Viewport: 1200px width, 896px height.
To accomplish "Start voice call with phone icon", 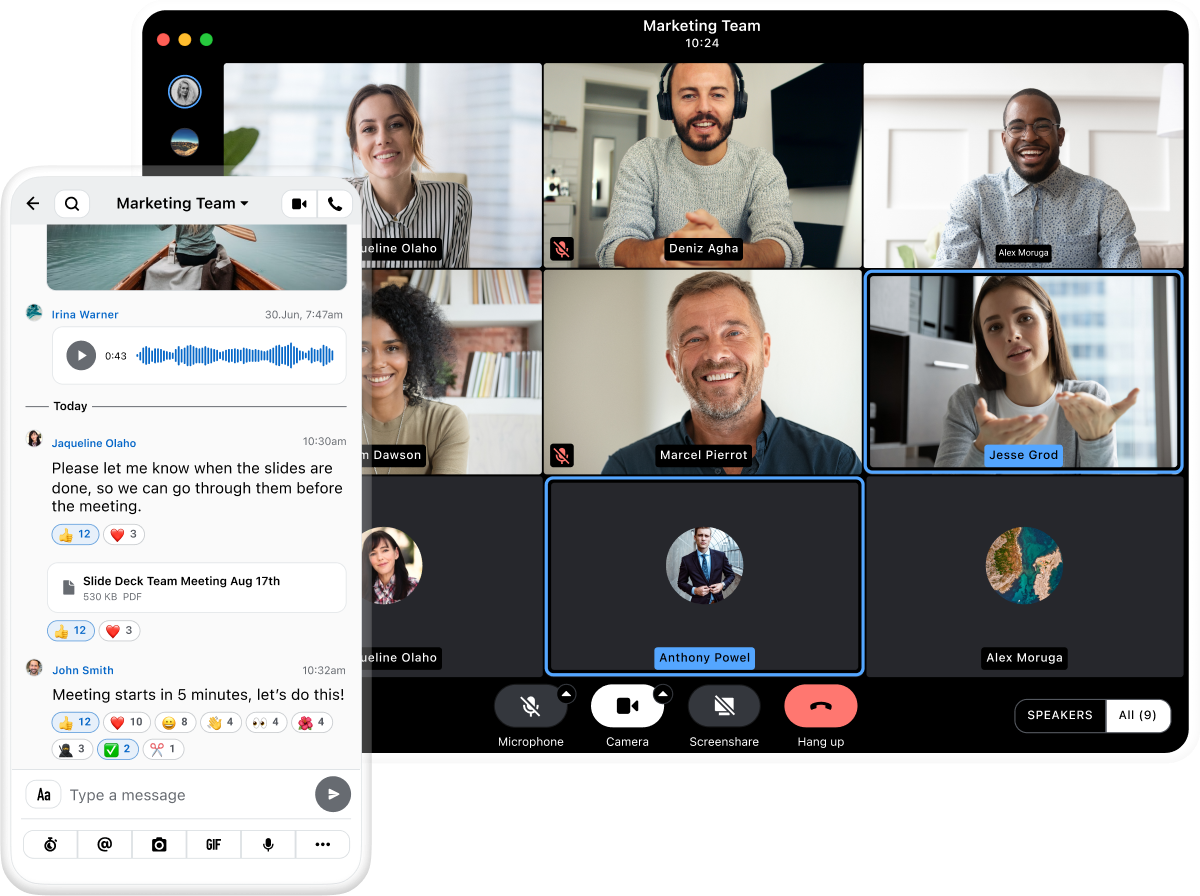I will (335, 204).
